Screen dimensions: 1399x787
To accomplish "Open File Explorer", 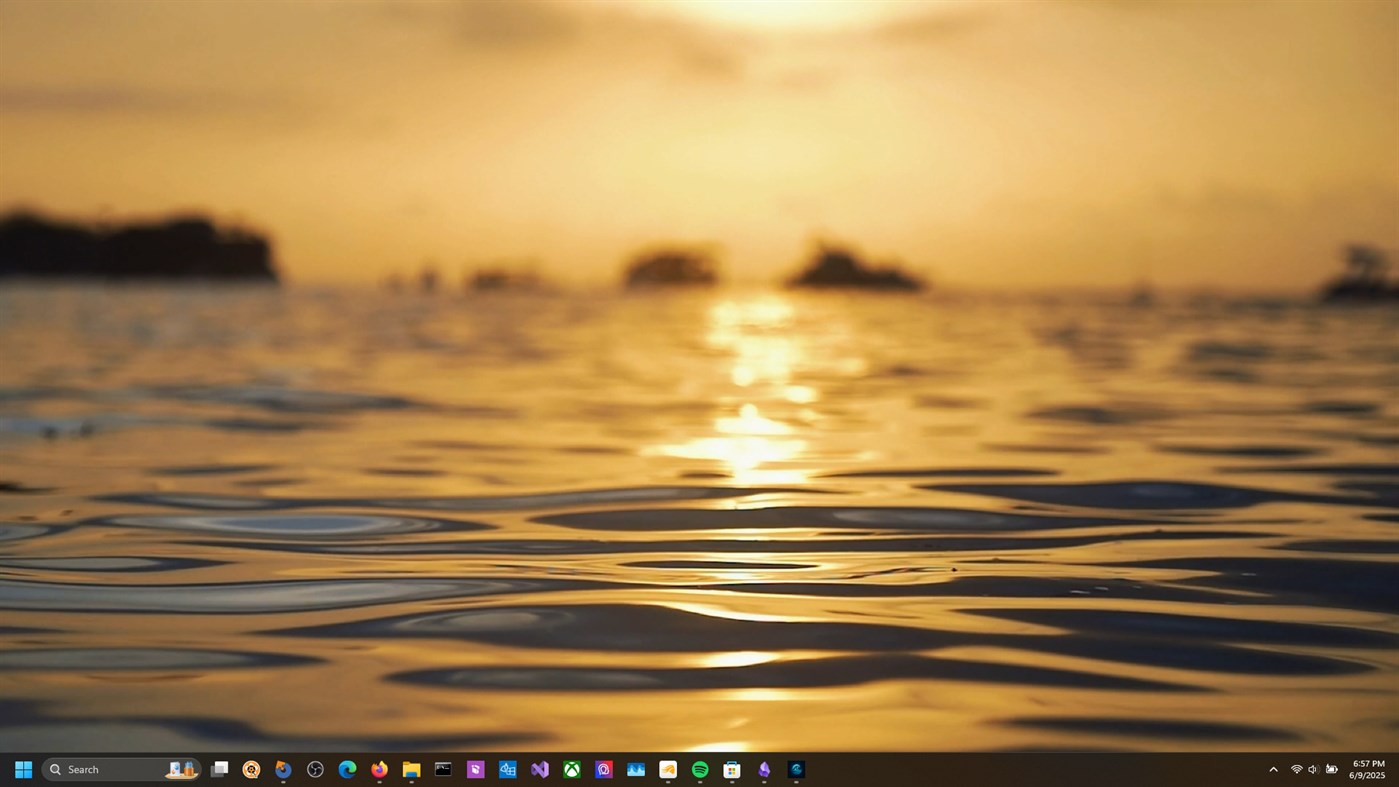I will (413, 769).
